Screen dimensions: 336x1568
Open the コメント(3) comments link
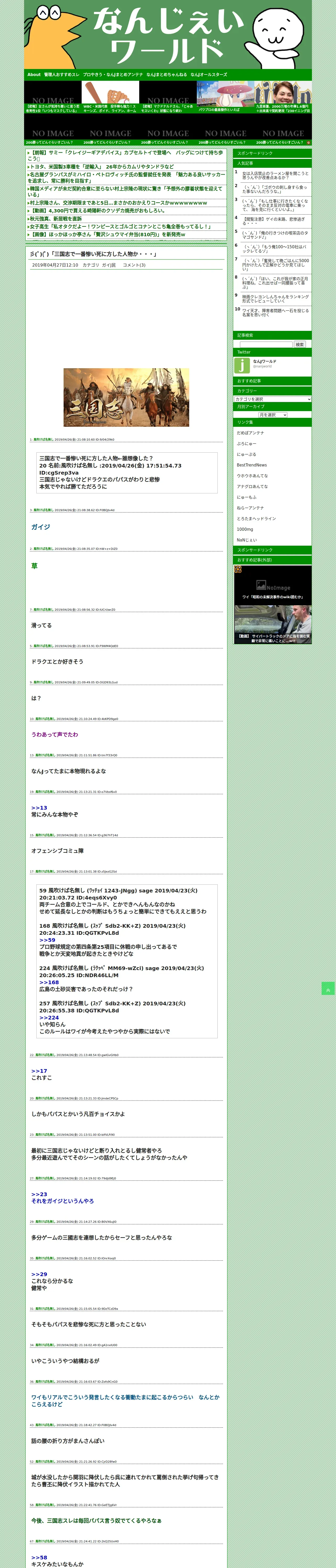(134, 266)
